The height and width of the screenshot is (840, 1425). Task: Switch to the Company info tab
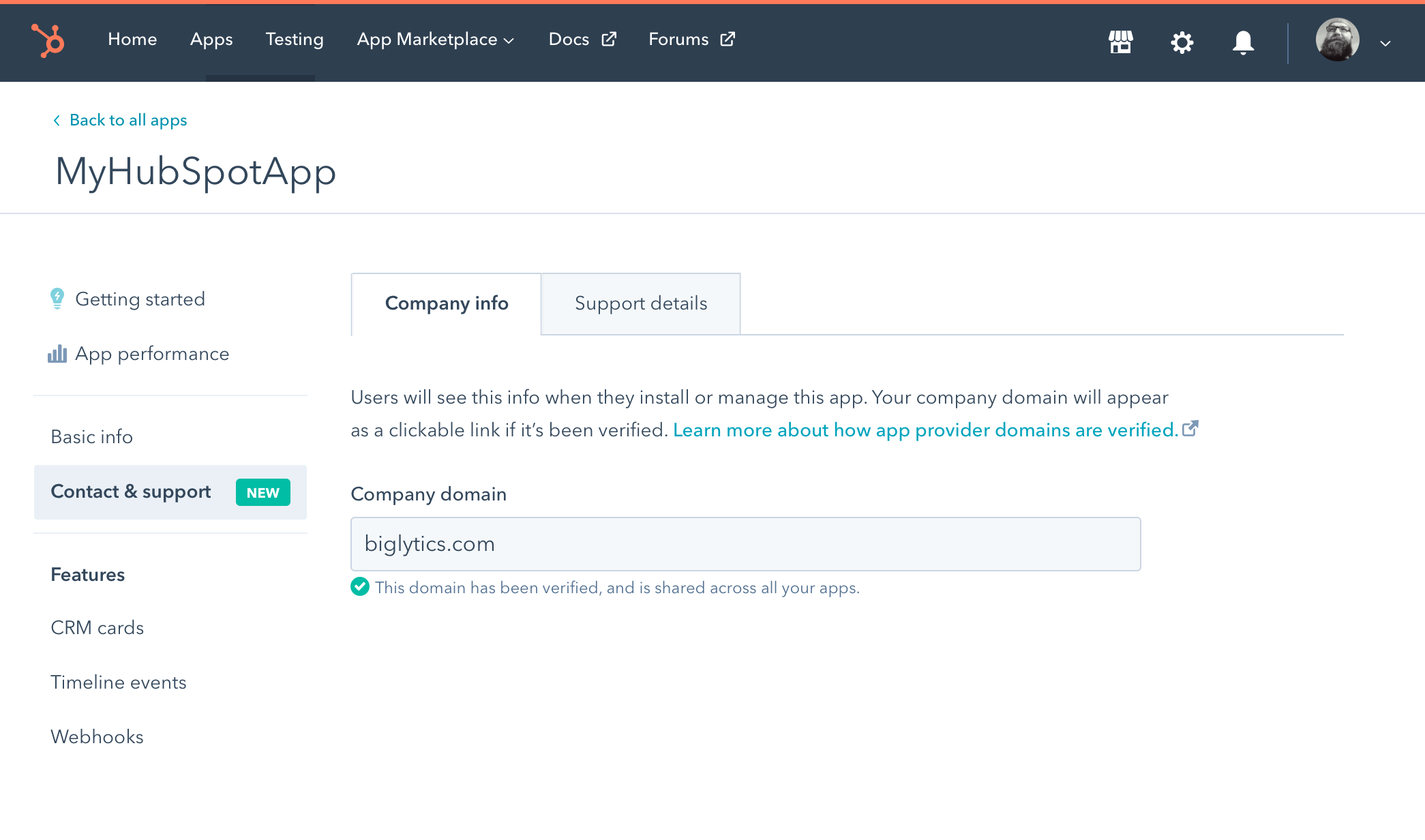[x=447, y=304]
